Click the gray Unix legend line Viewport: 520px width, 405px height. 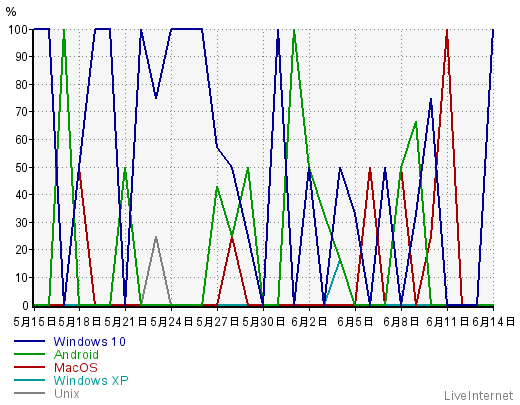[29, 393]
